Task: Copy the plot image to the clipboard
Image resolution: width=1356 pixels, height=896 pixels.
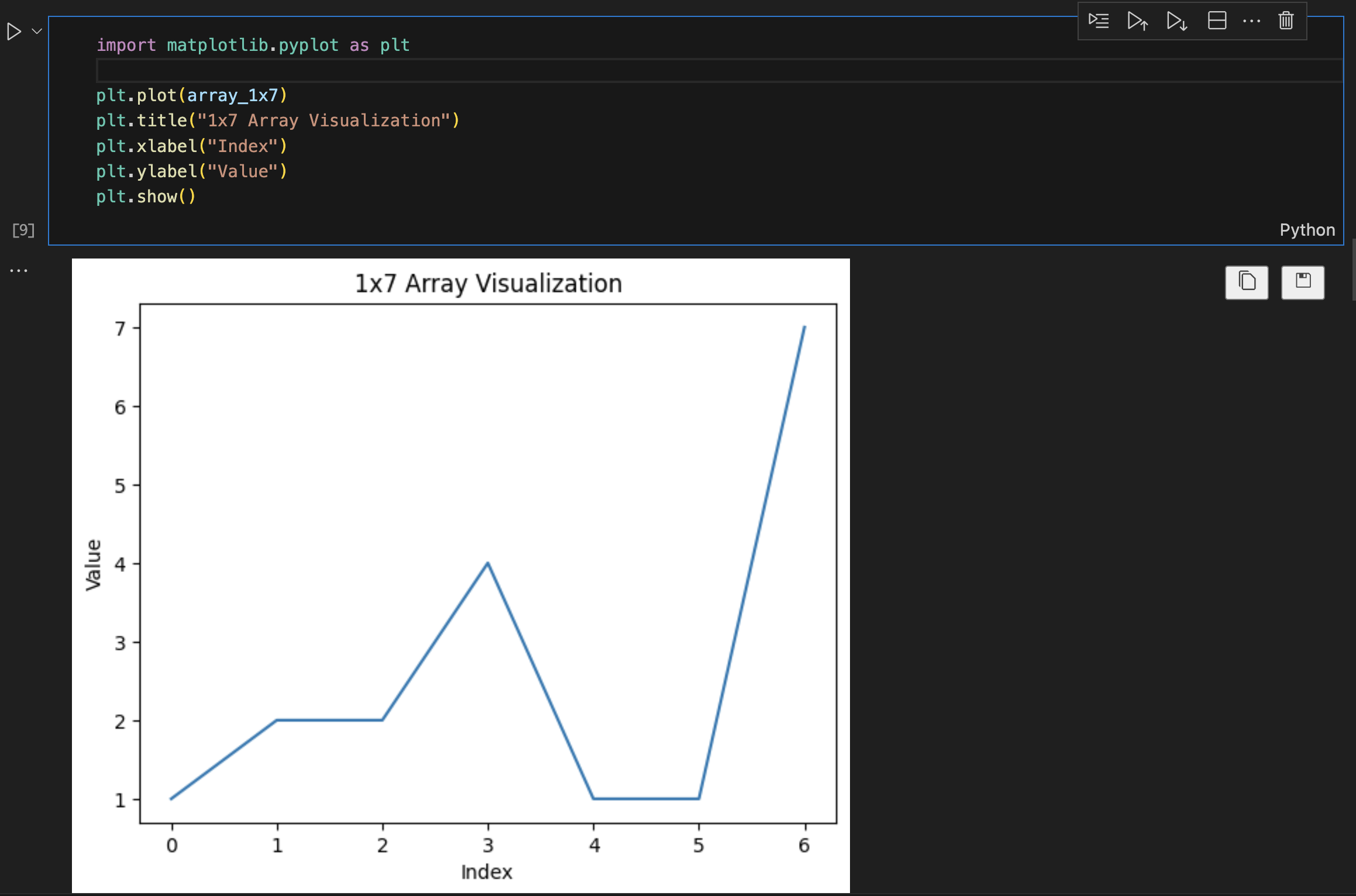Action: (1247, 282)
